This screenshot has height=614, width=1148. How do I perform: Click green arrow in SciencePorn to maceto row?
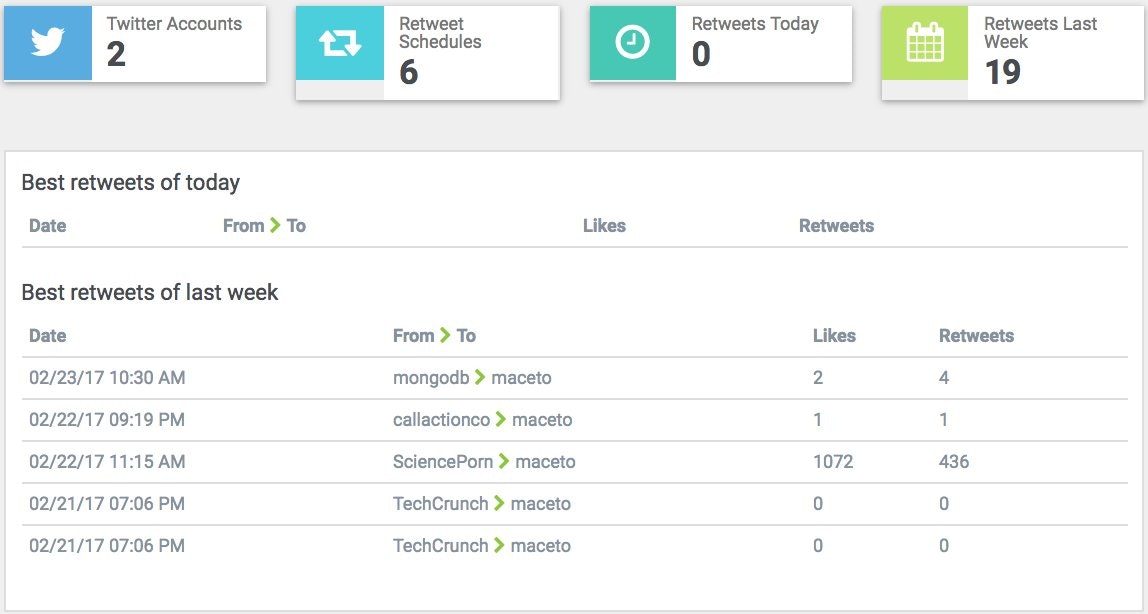pos(504,462)
